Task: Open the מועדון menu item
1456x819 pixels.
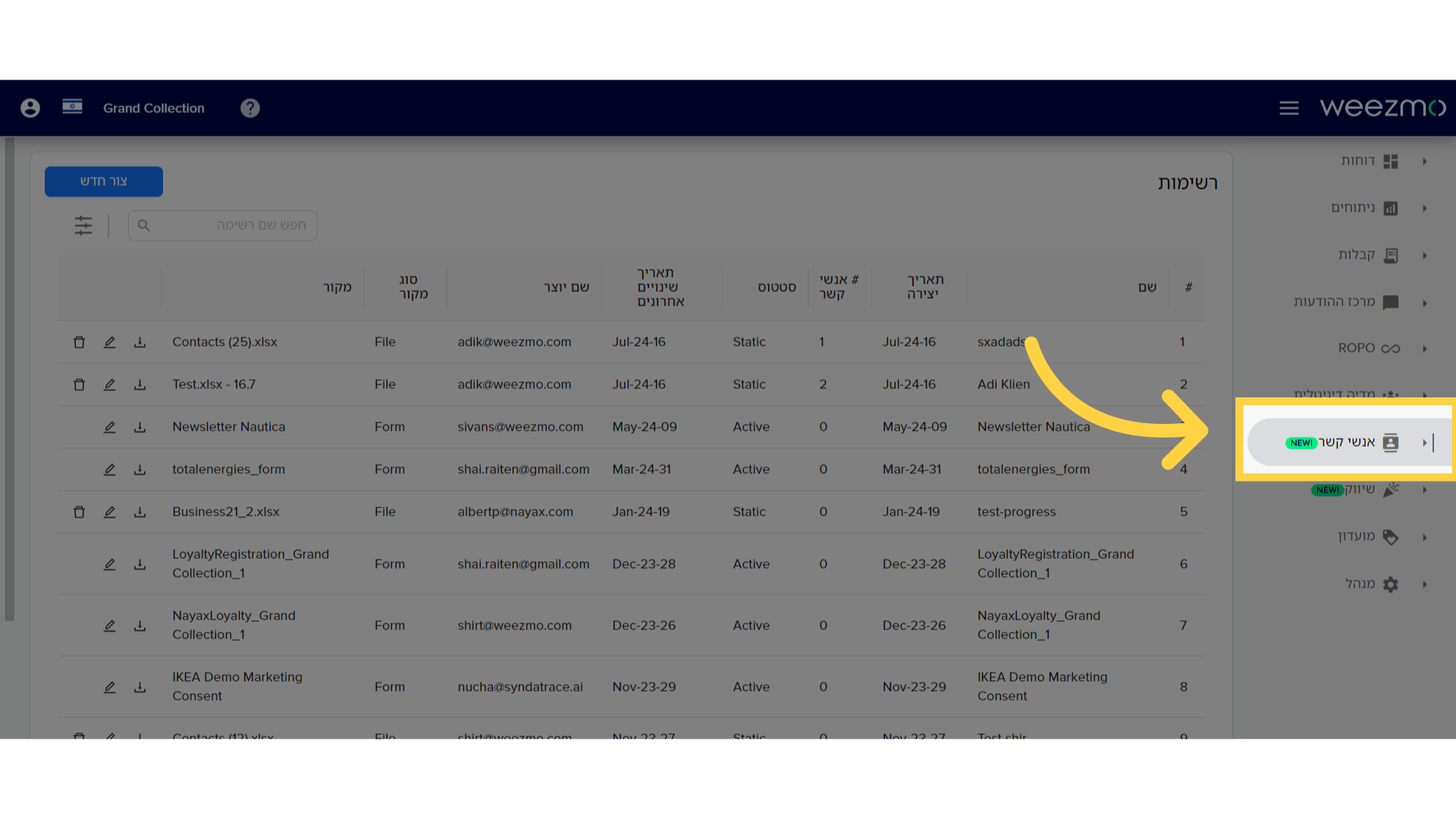Action: click(x=1368, y=536)
